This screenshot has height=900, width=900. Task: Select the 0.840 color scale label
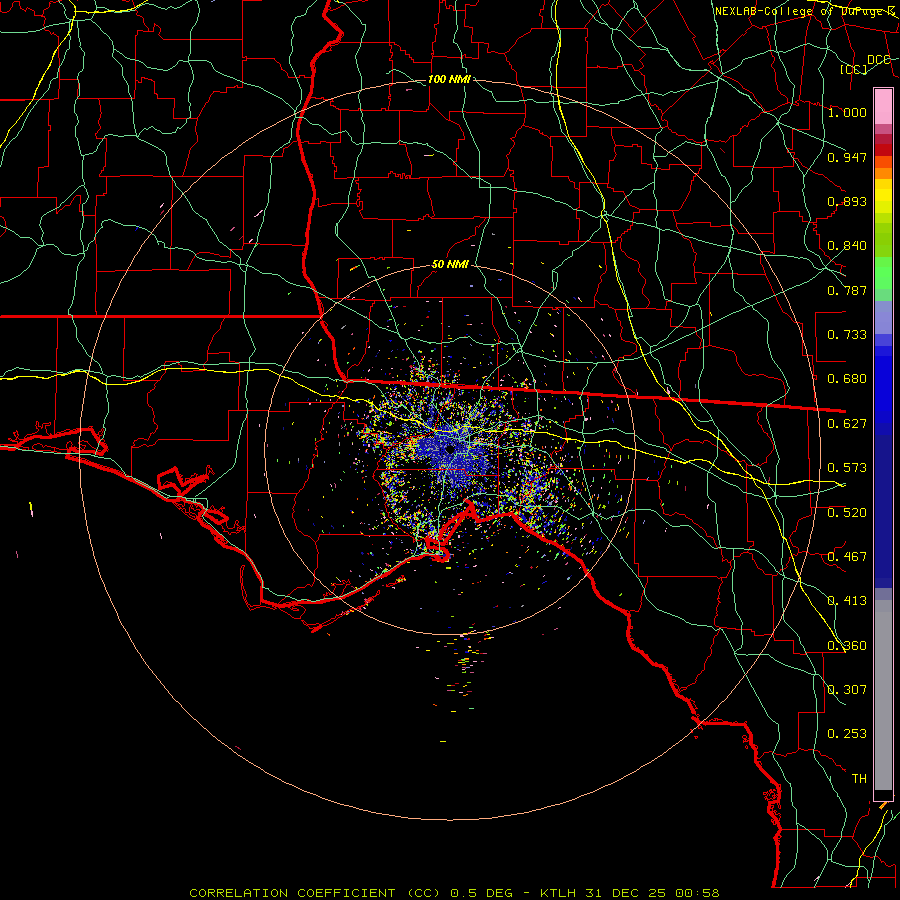pyautogui.click(x=847, y=246)
